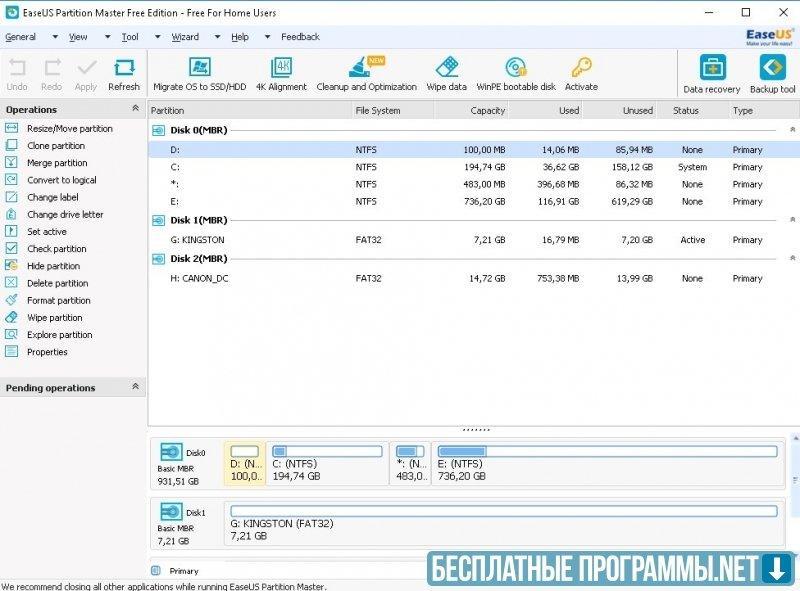The image size is (800, 591).
Task: Sort by File System column header
Action: [393, 110]
